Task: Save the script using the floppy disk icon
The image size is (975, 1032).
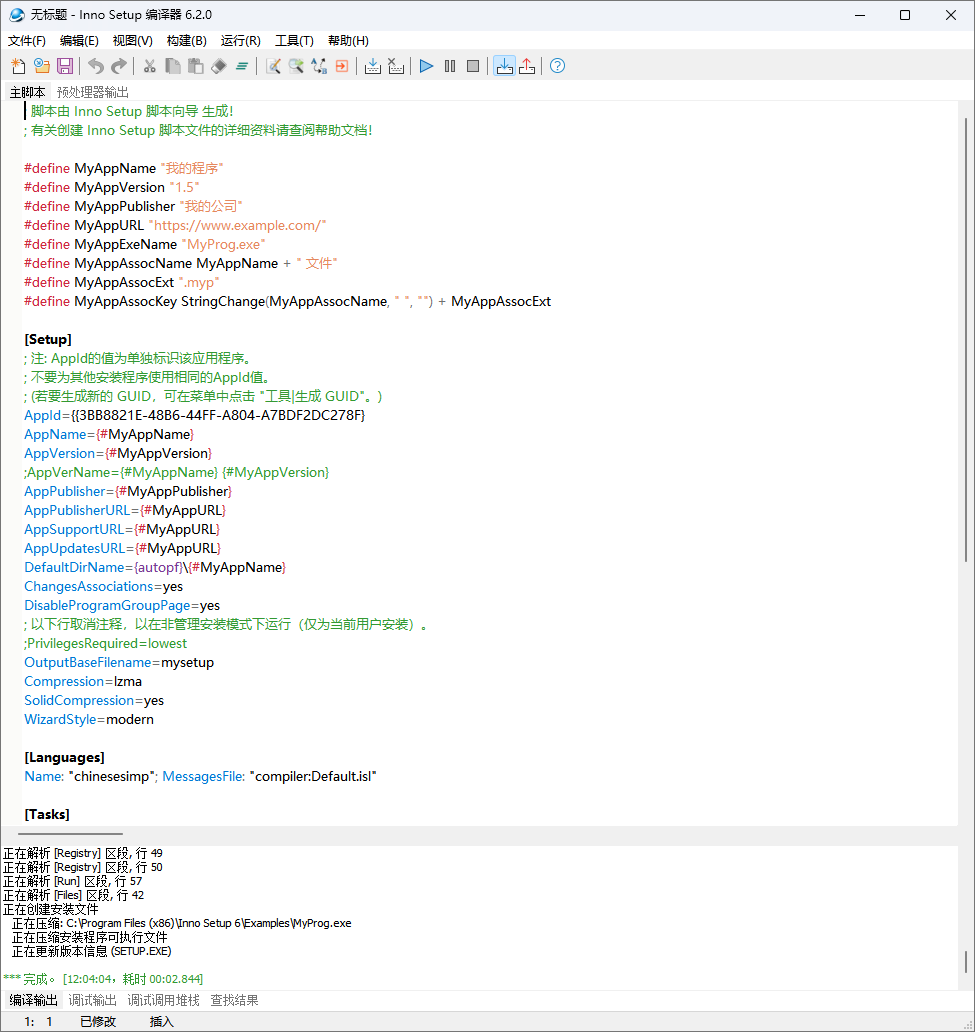Action: click(x=65, y=66)
